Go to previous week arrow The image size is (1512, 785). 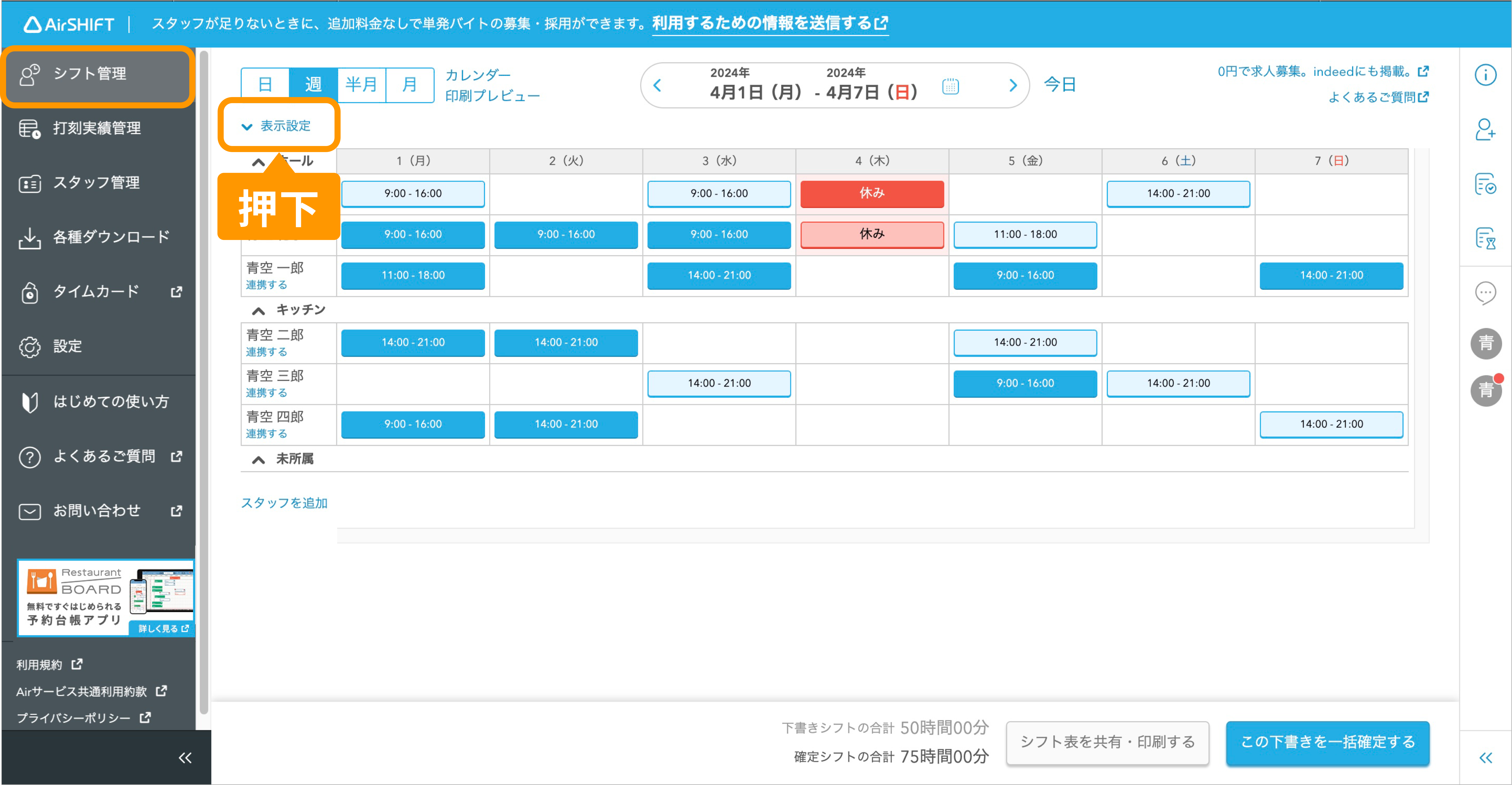click(x=657, y=86)
